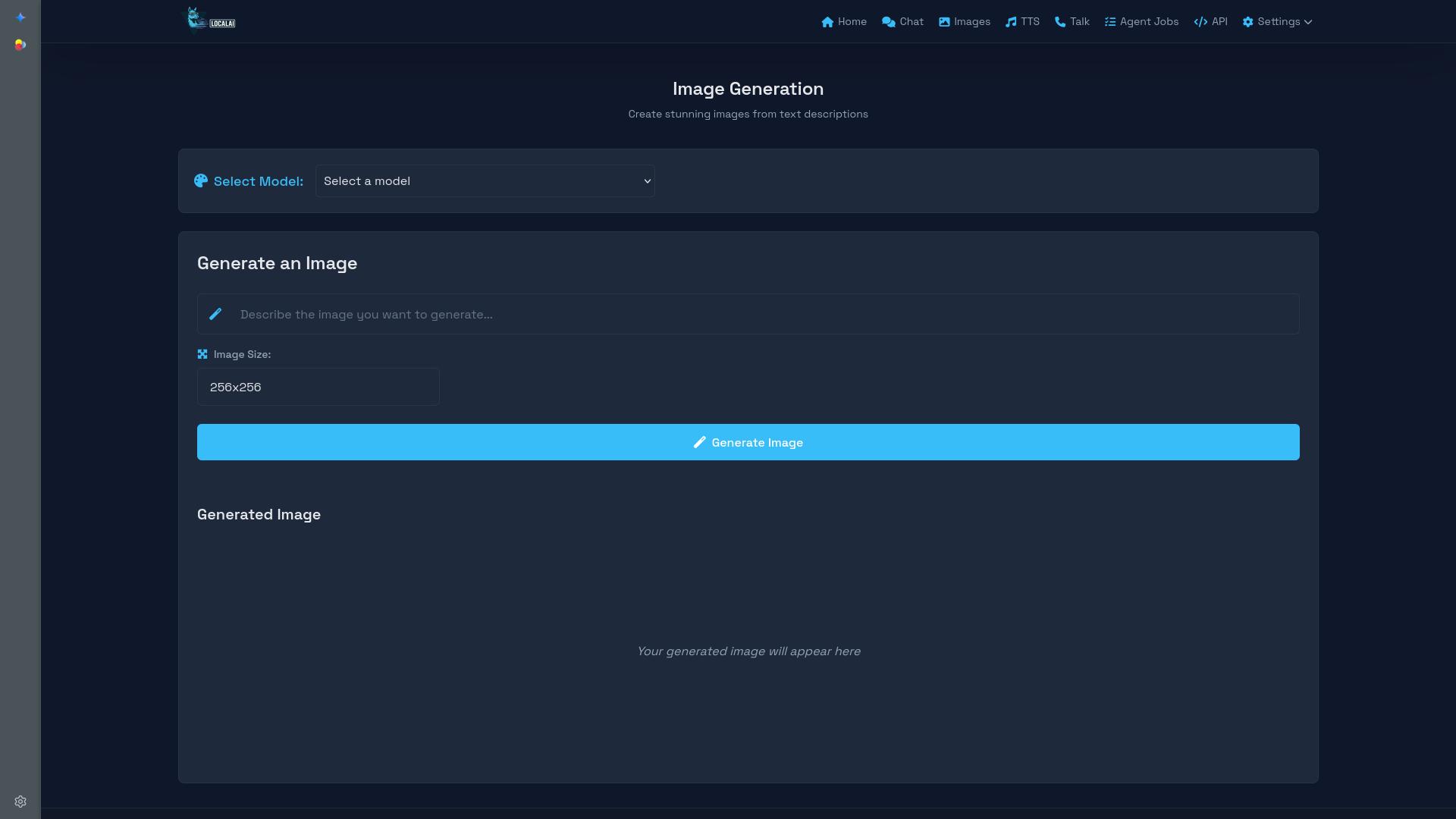Click the Generated Image heading
The width and height of the screenshot is (1456, 819).
point(259,514)
